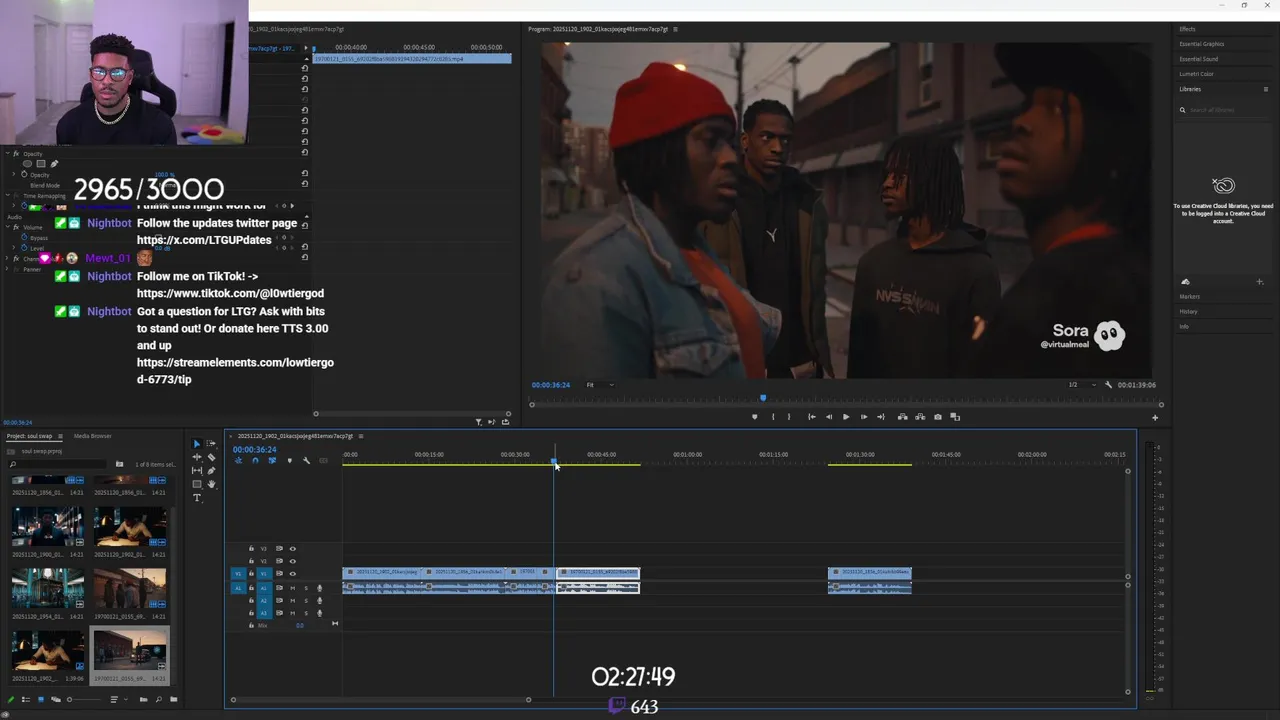This screenshot has height=720, width=1280.
Task: Switch Project panel to list view
Action: point(26,700)
